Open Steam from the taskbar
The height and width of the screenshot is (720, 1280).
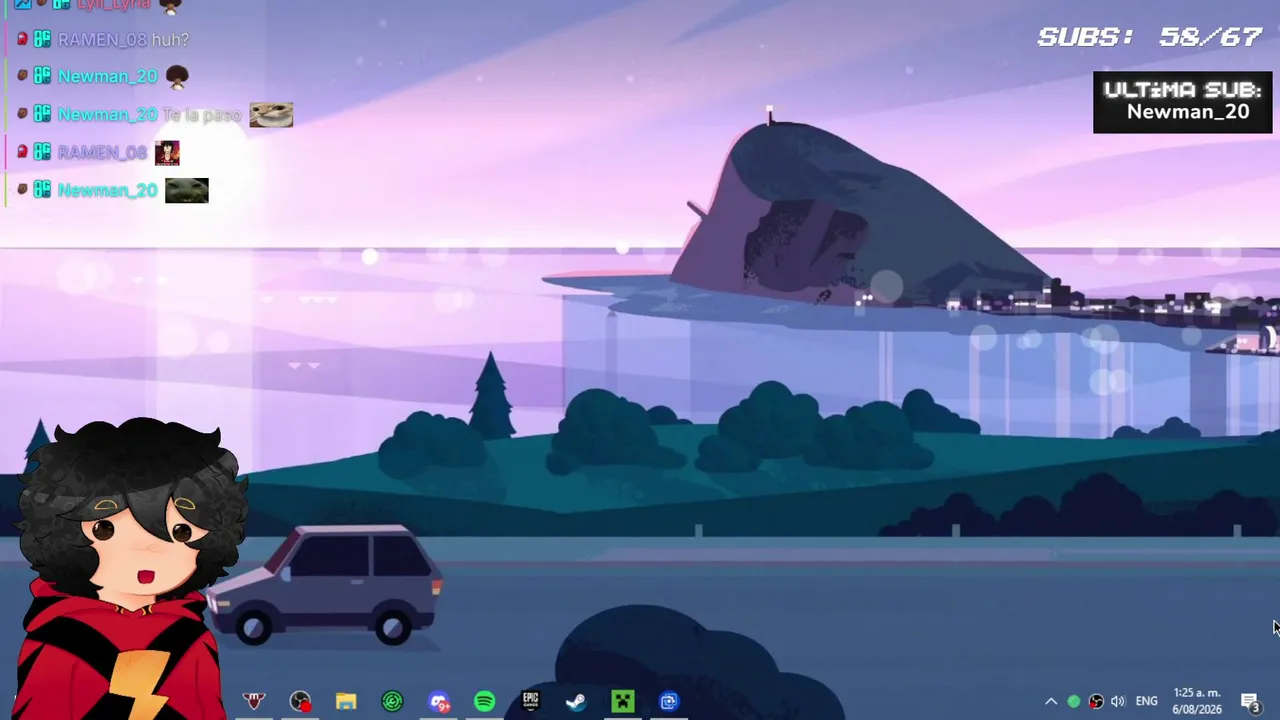tap(576, 701)
